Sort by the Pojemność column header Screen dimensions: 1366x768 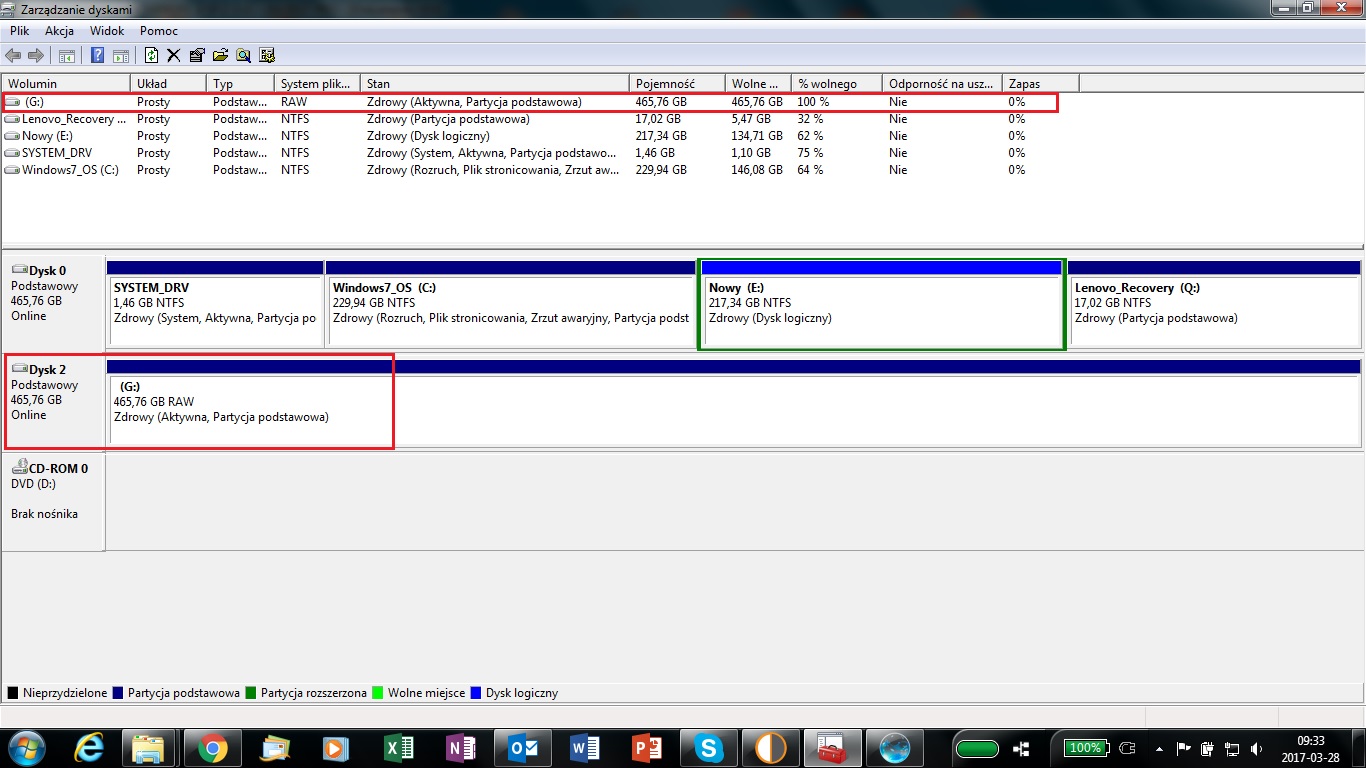(x=677, y=84)
